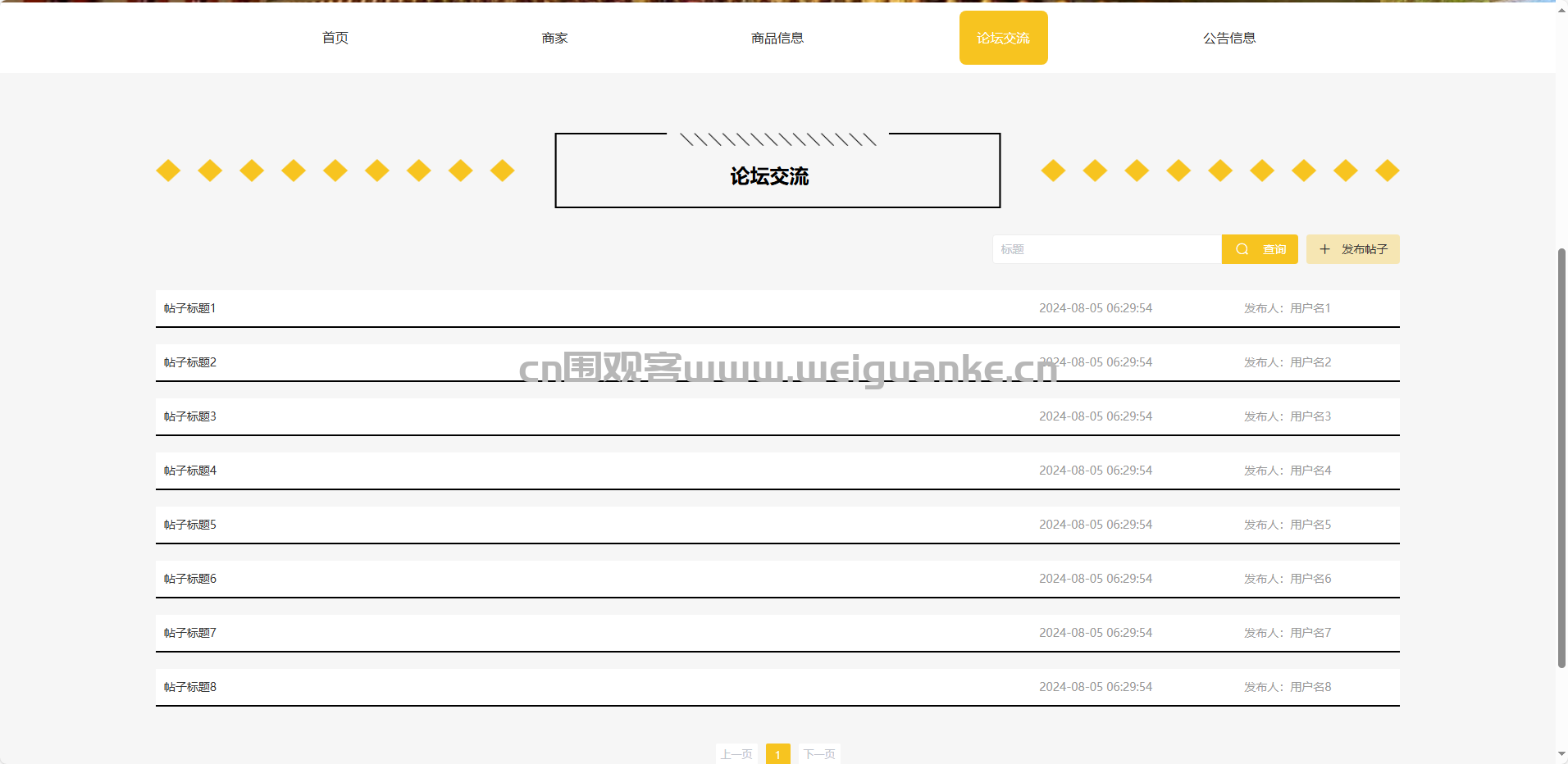Click the vertical page scrollbar thumb

1561,459
